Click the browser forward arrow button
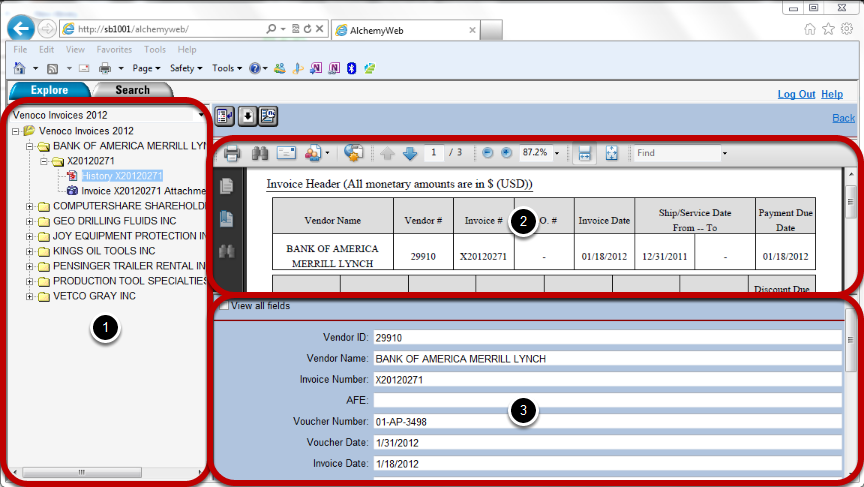 (47, 29)
